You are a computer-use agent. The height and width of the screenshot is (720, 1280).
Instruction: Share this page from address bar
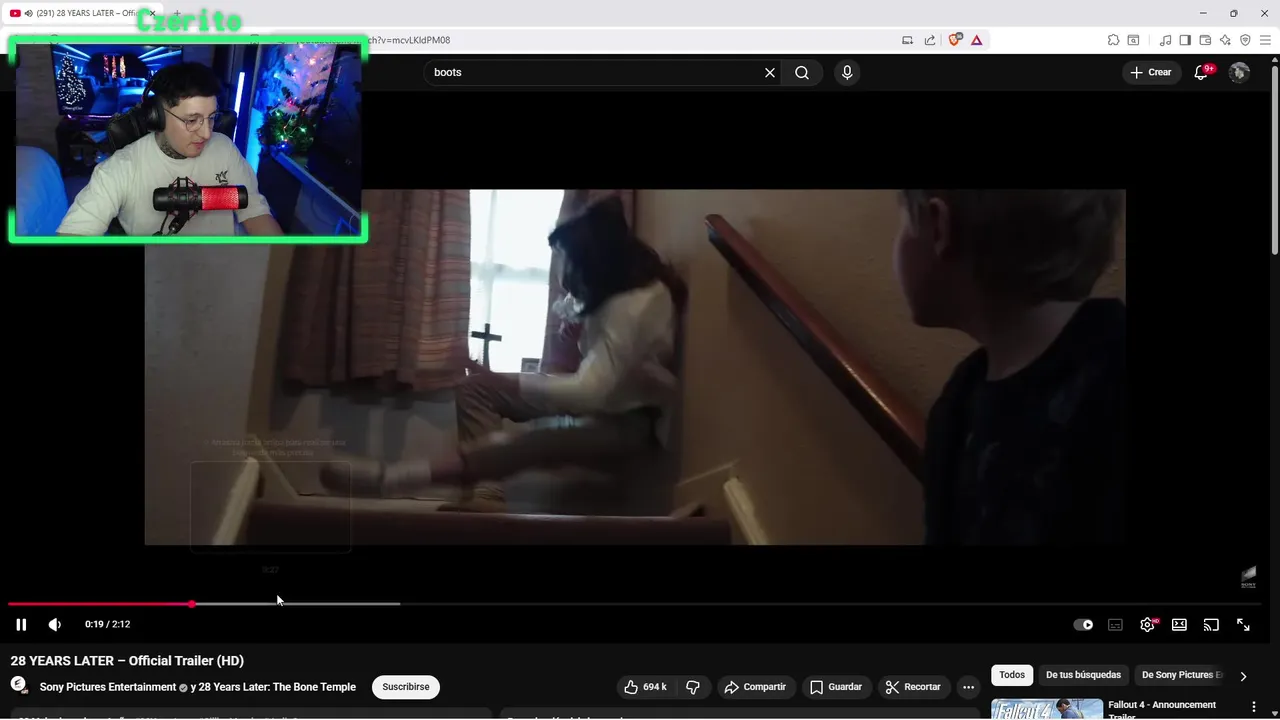coord(930,40)
